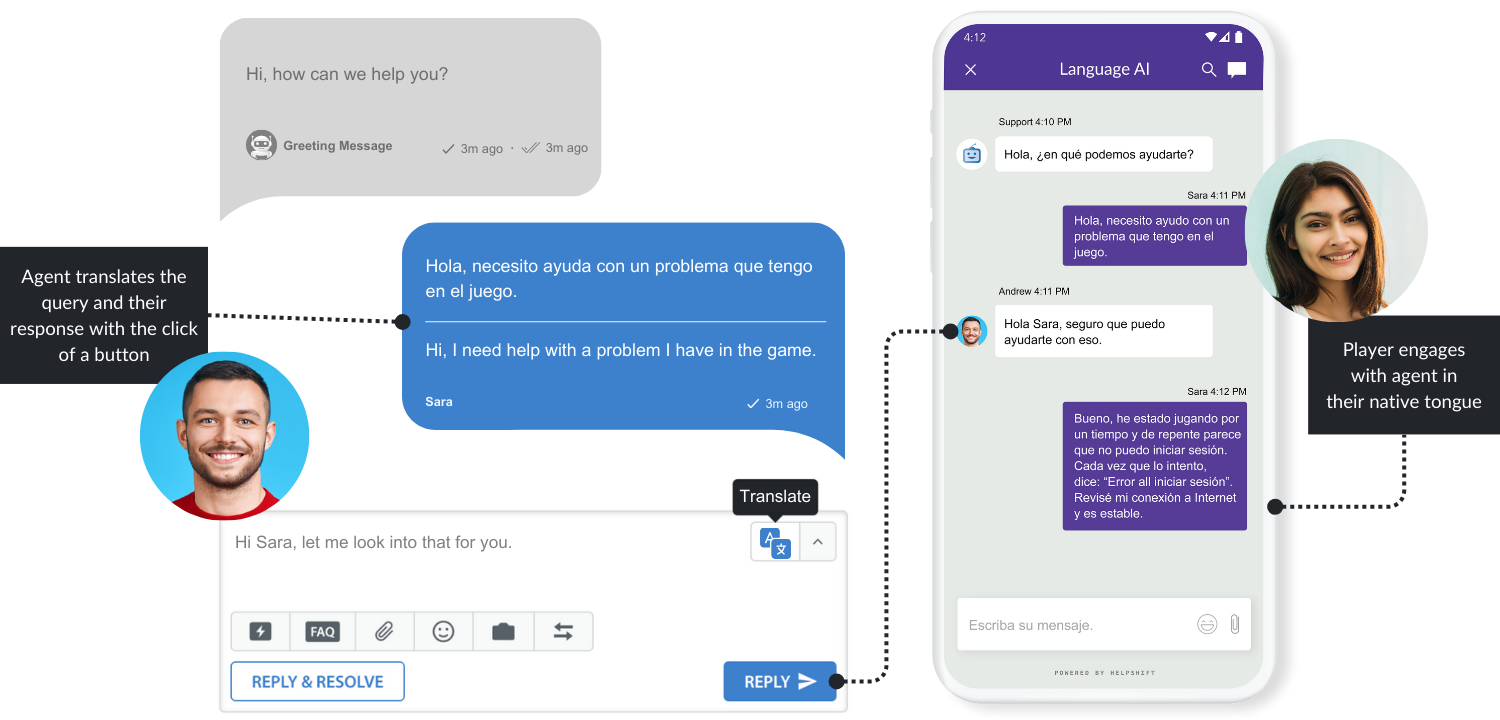Click the paperclip in phone message bar
The image size is (1500, 720).
(1235, 624)
